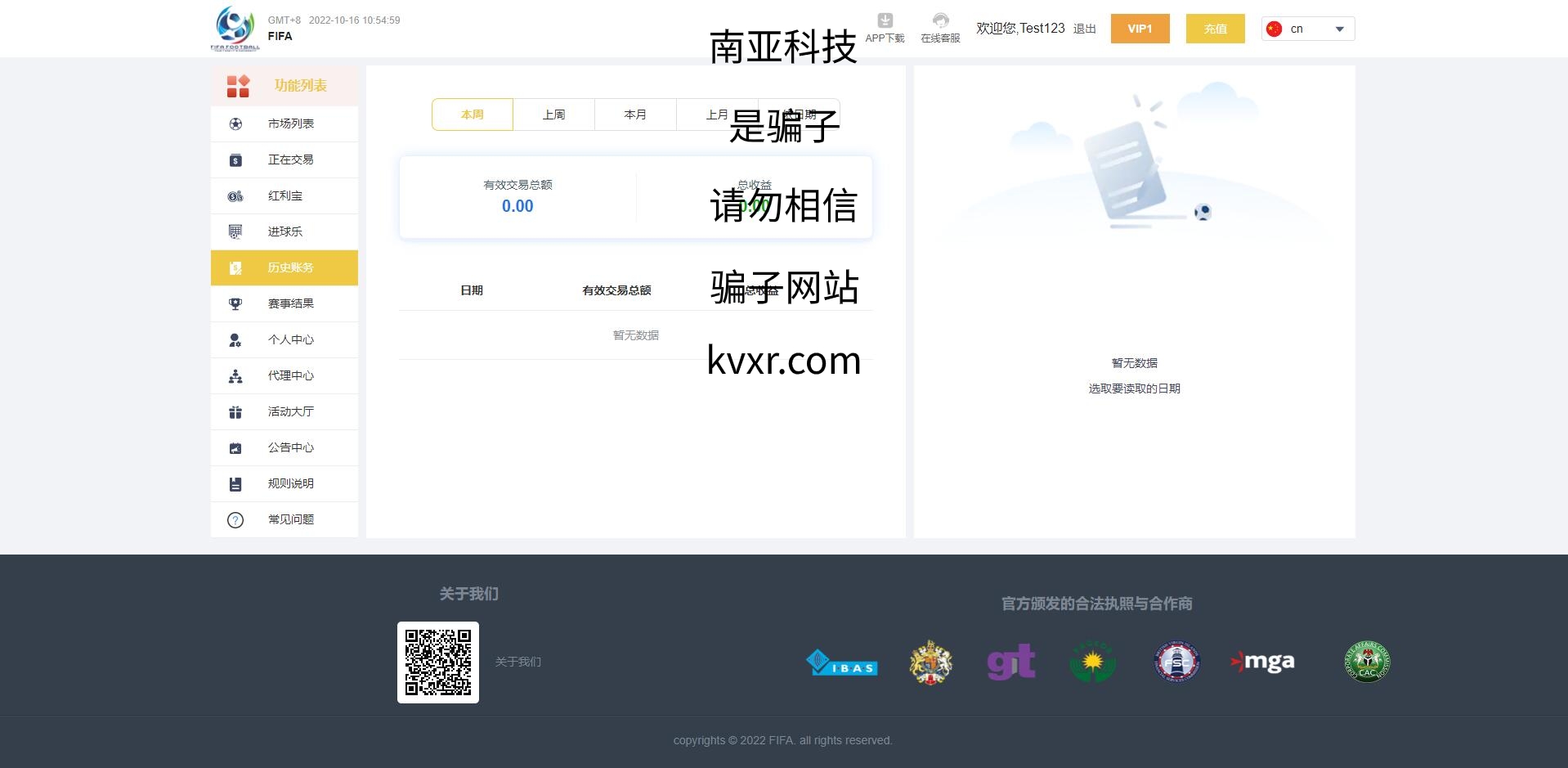Select the 本月 tab

[636, 115]
